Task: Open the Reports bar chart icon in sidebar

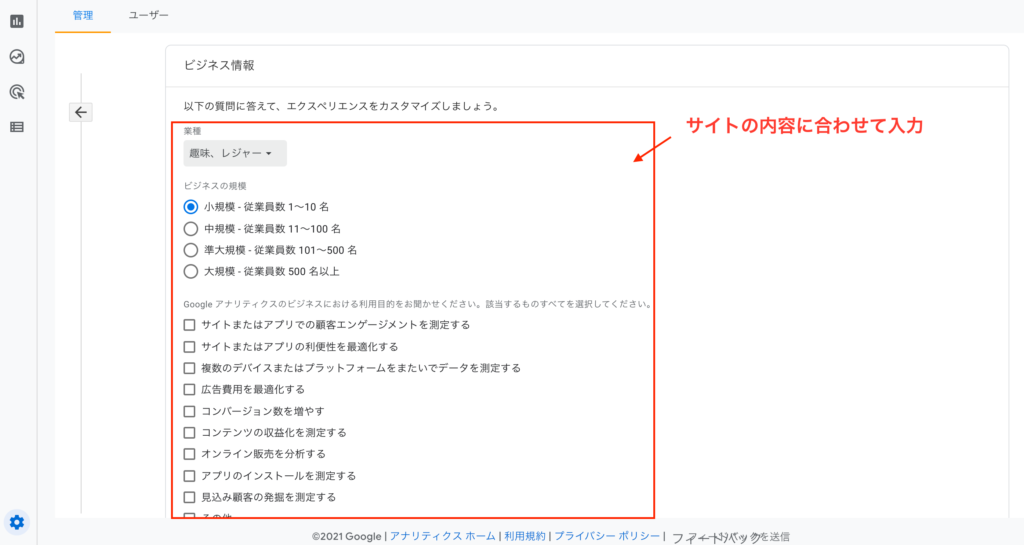Action: click(x=17, y=21)
